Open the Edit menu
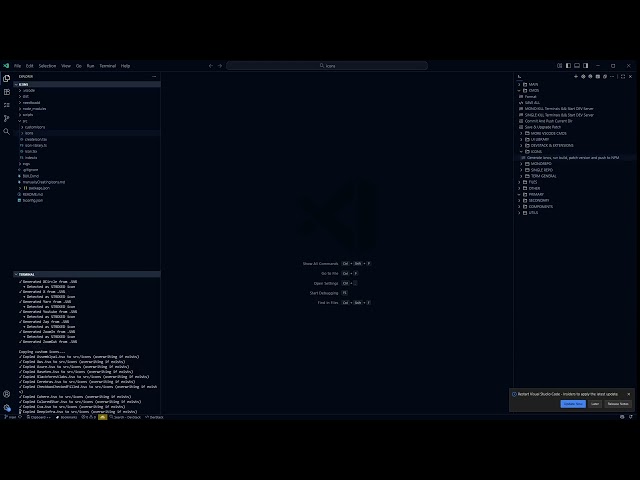640x480 pixels. click(x=29, y=66)
